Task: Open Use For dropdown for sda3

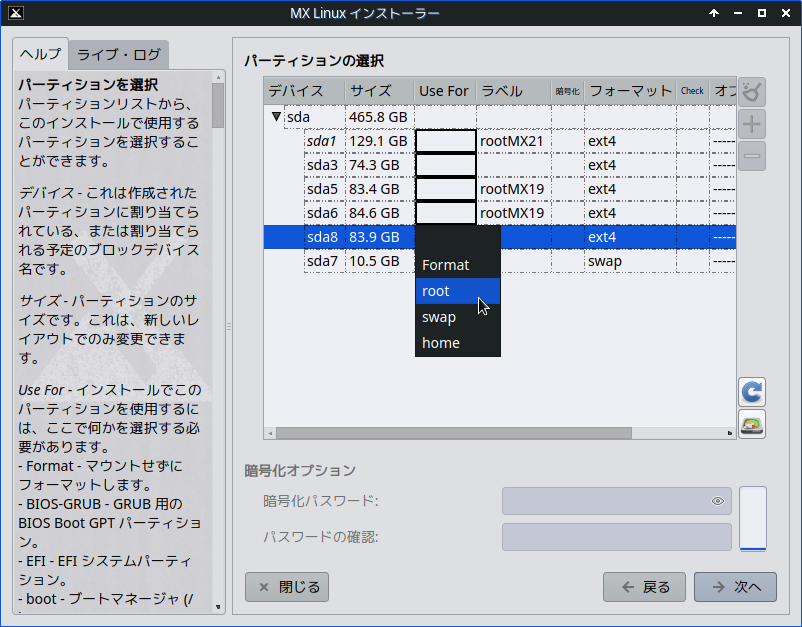Action: click(x=445, y=165)
